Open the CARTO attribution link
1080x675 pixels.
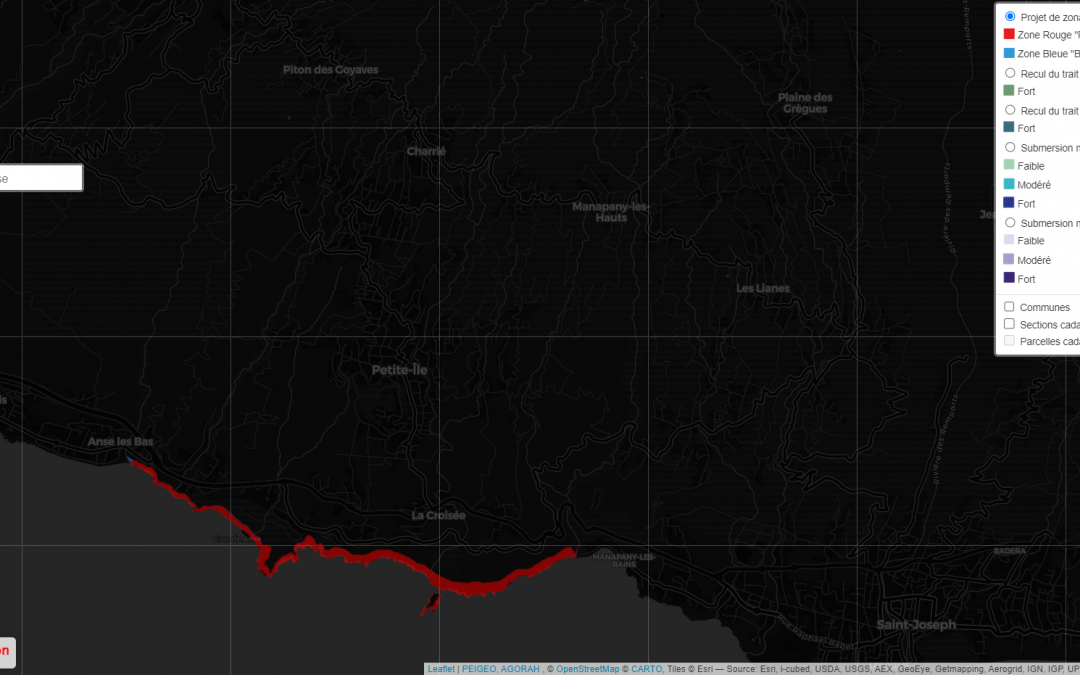[x=645, y=669]
